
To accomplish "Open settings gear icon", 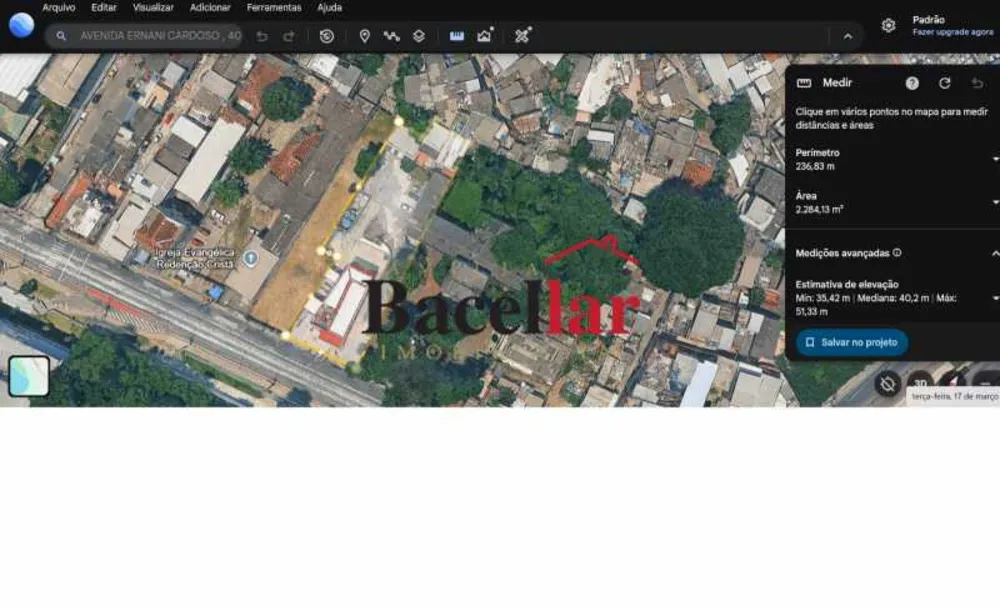I will coord(888,26).
